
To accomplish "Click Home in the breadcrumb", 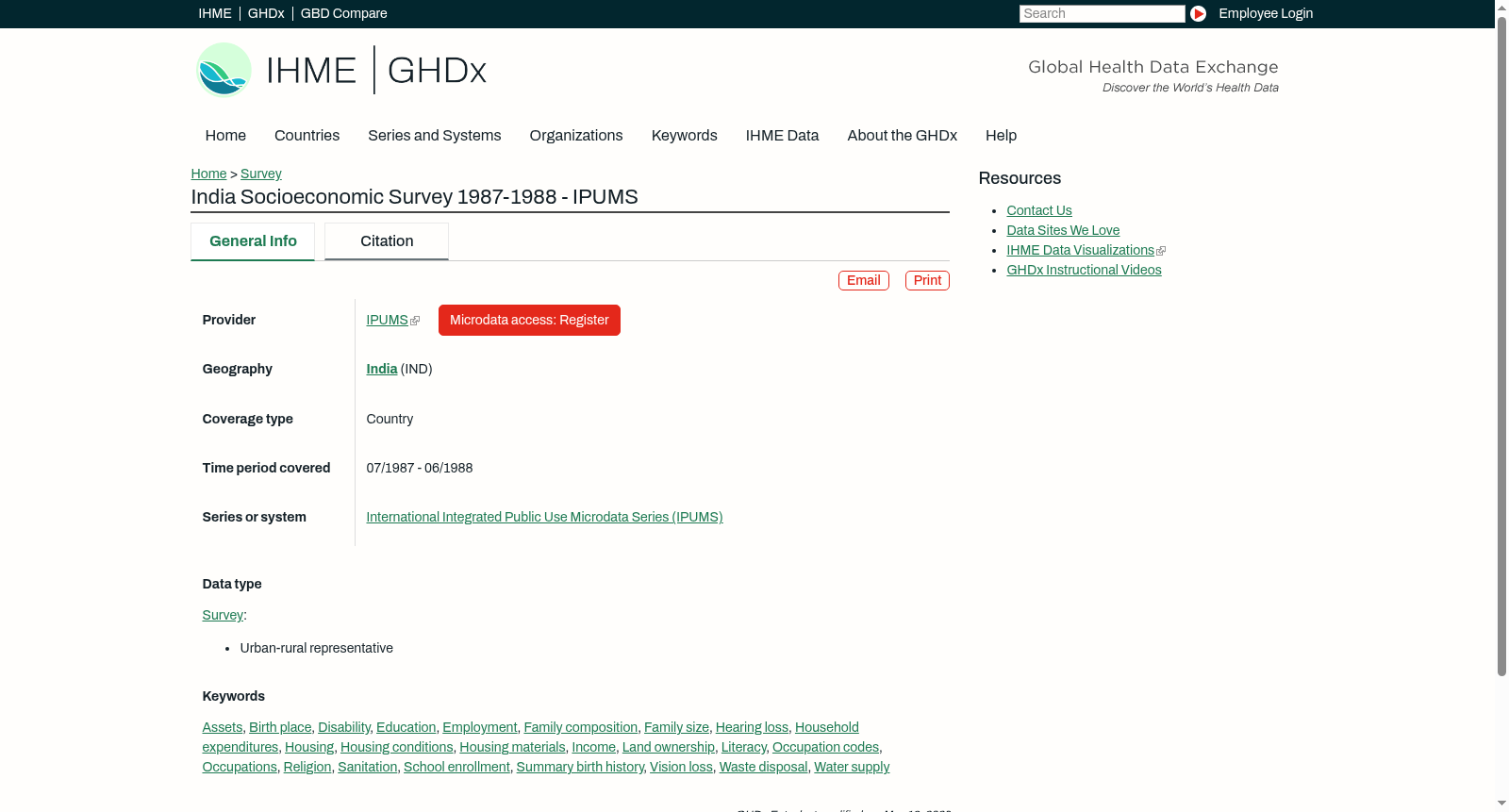I will pos(208,174).
